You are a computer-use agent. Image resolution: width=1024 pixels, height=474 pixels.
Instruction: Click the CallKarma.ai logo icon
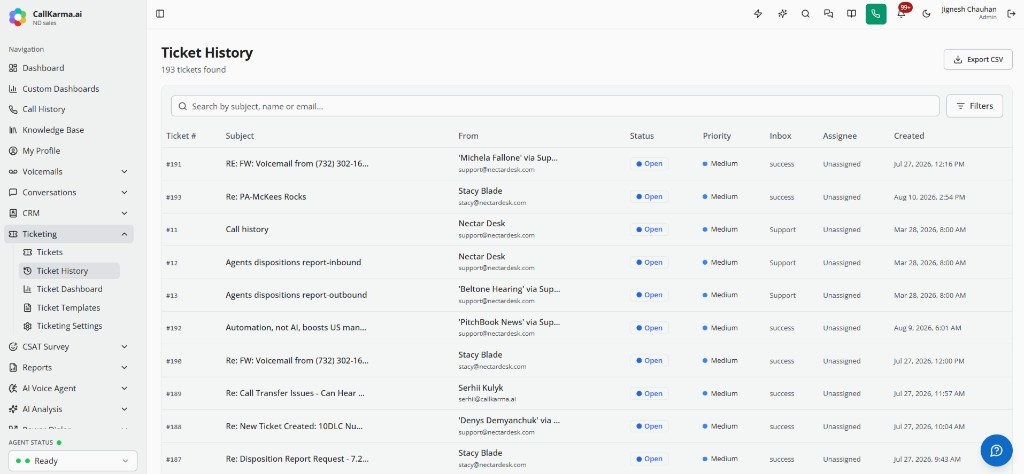click(x=18, y=17)
